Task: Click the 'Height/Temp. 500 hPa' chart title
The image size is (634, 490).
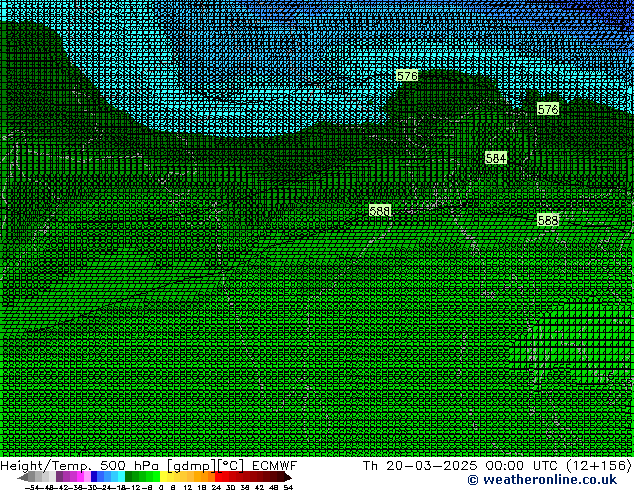Action: point(79,466)
